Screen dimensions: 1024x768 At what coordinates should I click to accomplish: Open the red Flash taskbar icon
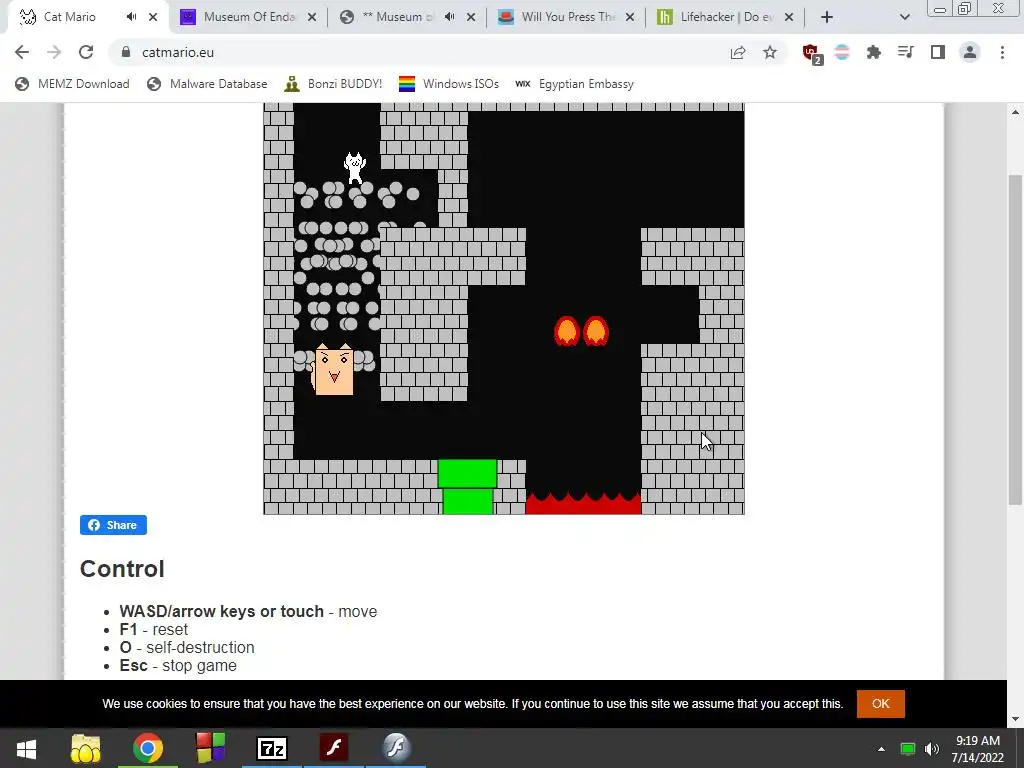point(334,748)
